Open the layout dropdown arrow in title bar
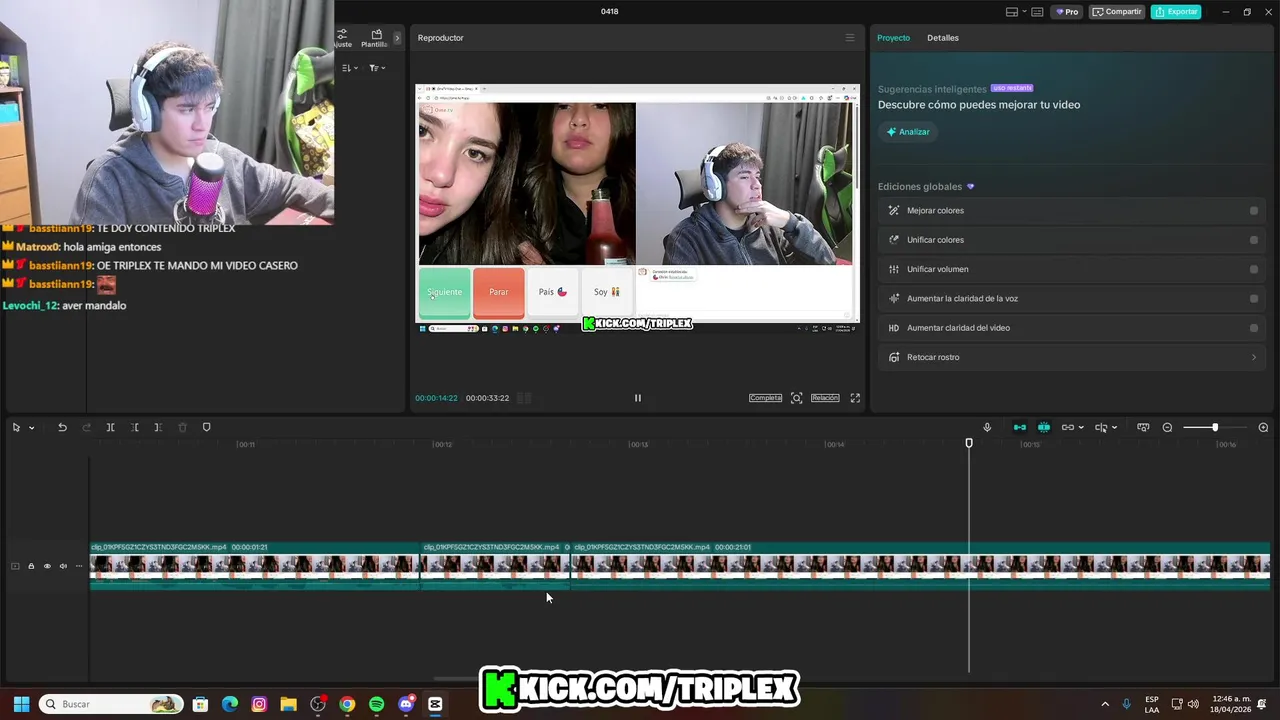The width and height of the screenshot is (1280, 720). click(x=1023, y=12)
